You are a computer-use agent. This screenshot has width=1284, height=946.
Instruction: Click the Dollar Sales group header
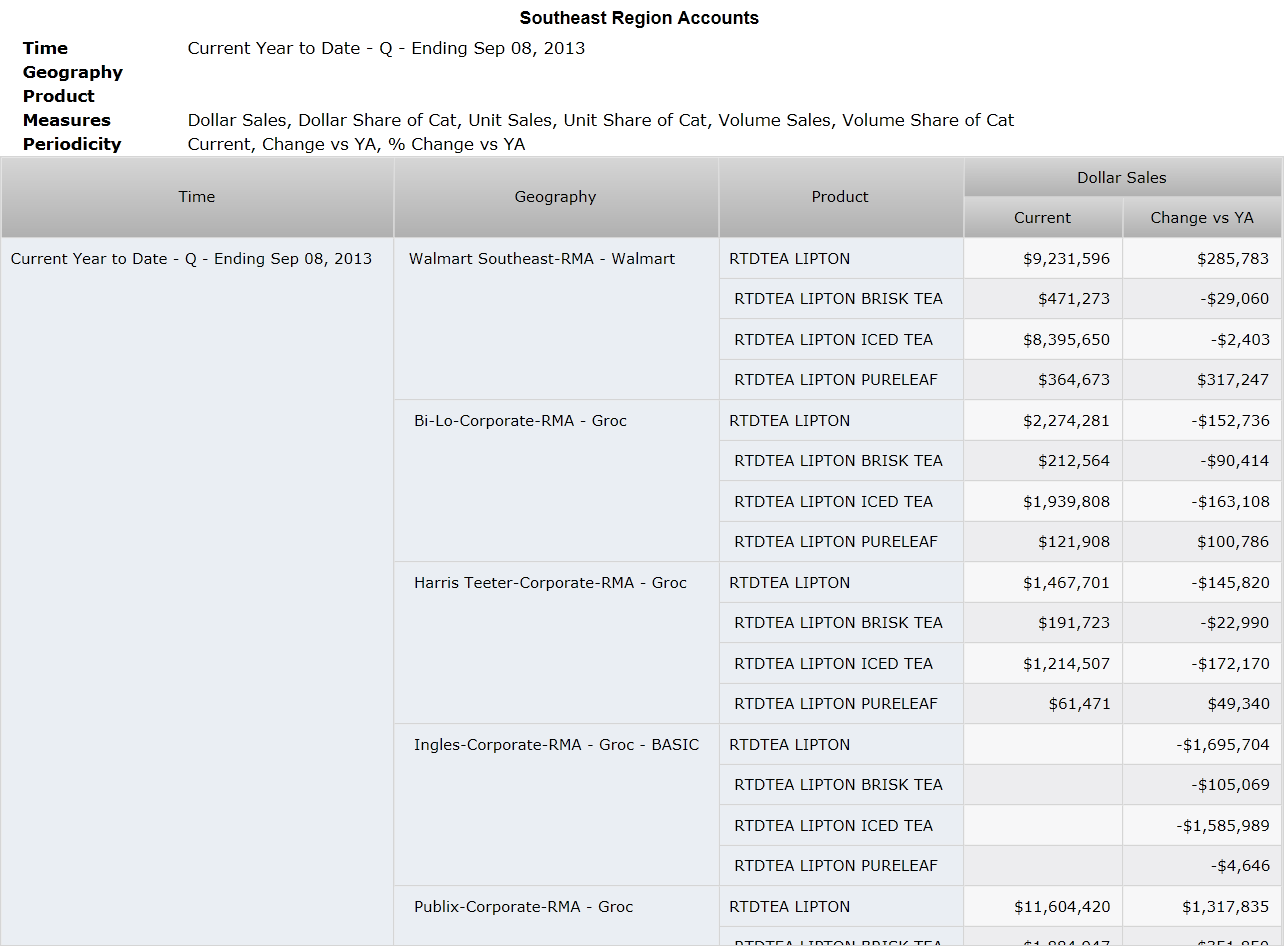(x=1122, y=177)
